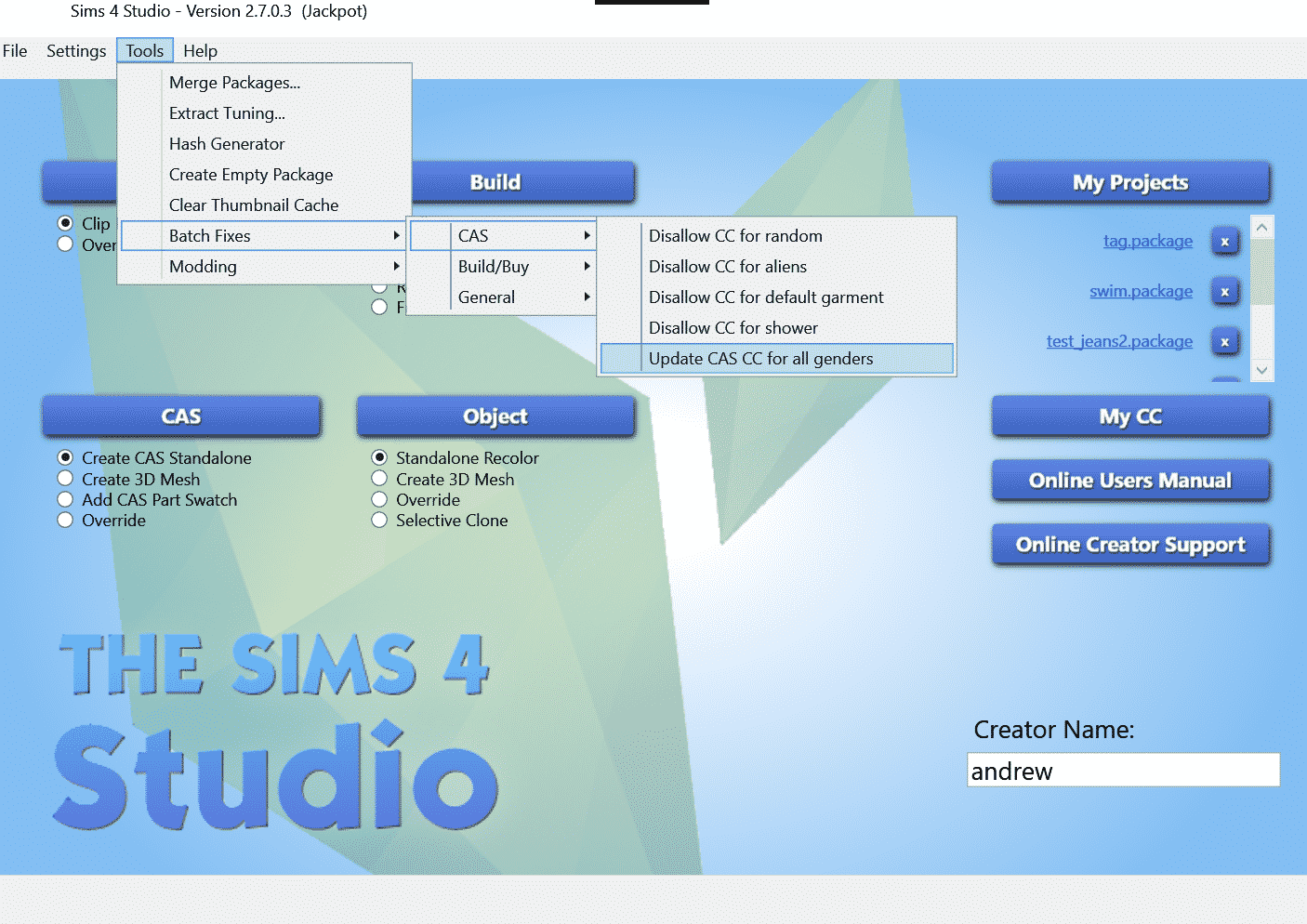Select Disallow CC for aliens

[x=728, y=266]
